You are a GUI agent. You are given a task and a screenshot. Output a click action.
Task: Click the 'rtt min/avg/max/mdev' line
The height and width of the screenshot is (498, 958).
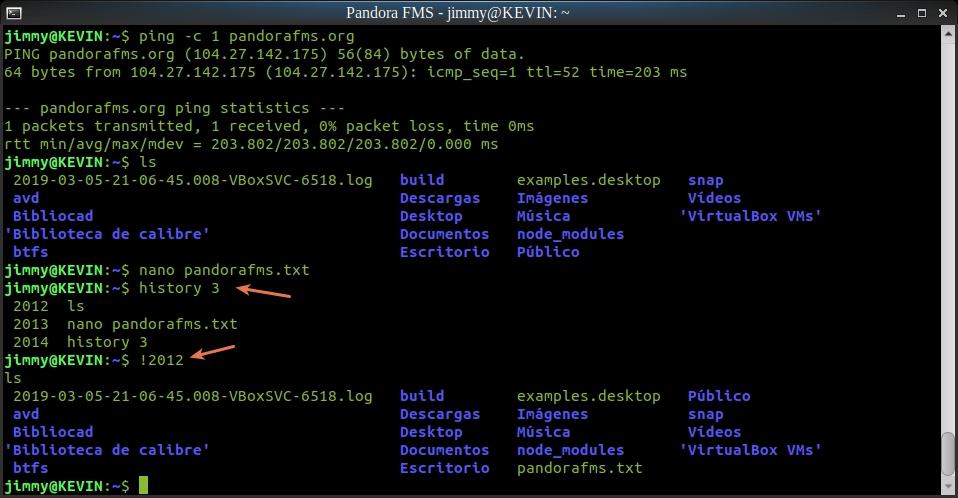pyautogui.click(x=250, y=144)
